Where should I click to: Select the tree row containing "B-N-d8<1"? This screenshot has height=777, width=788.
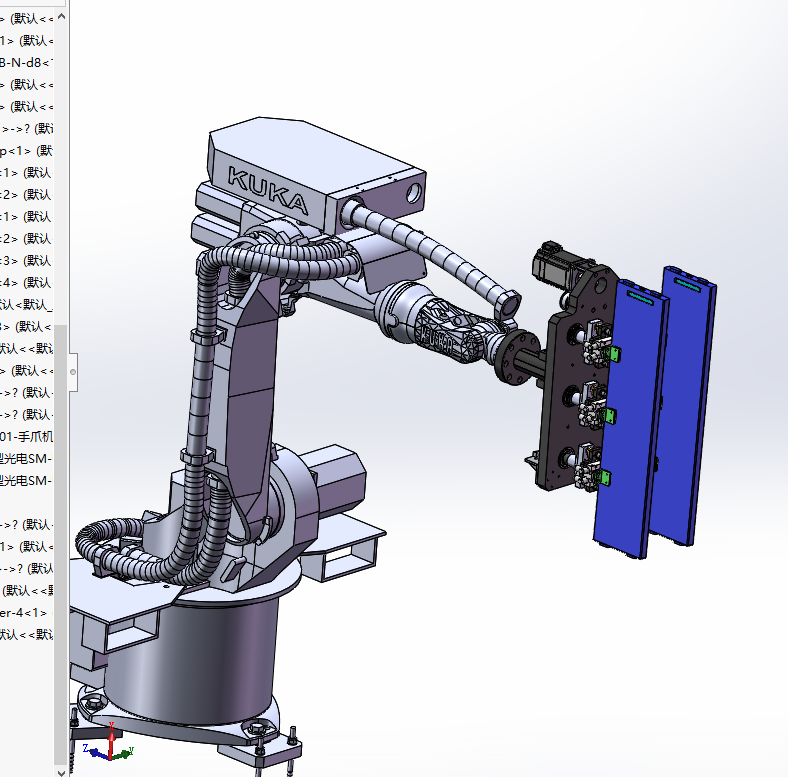coord(27,62)
